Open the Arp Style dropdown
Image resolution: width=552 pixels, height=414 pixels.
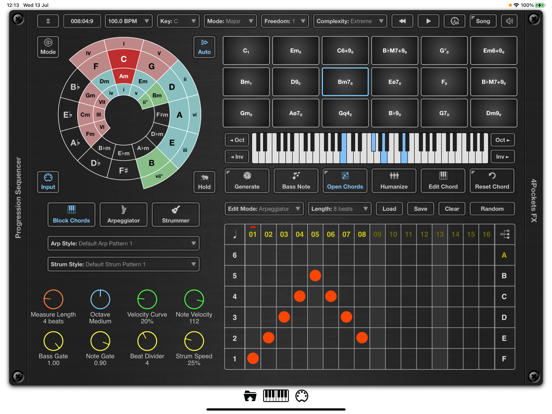[x=124, y=244]
